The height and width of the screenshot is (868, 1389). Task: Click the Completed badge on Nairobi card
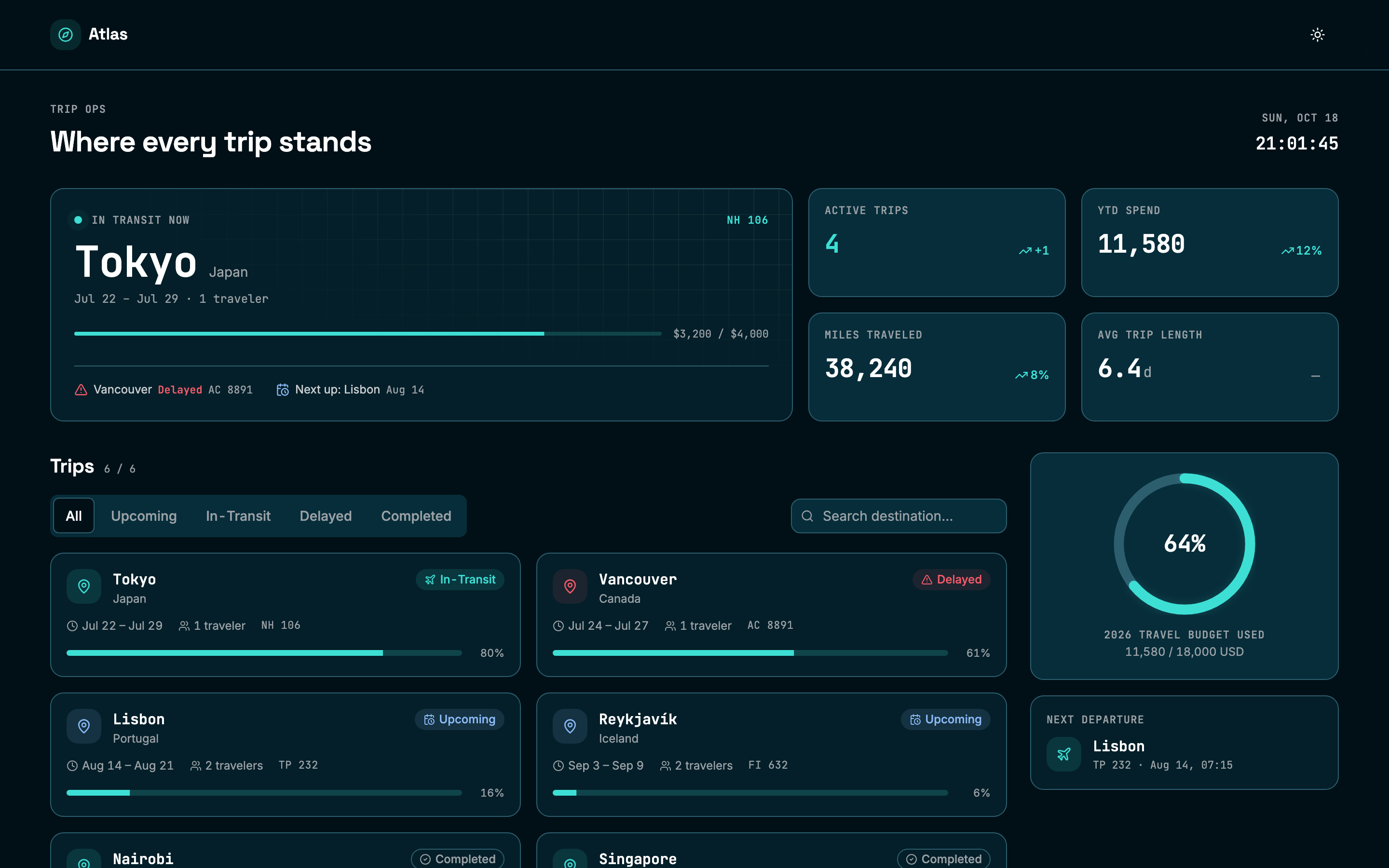click(457, 859)
